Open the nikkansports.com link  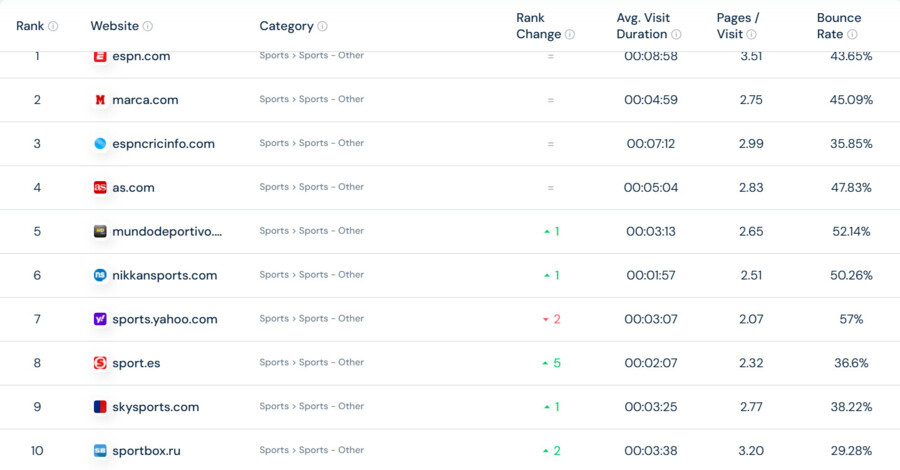[165, 275]
